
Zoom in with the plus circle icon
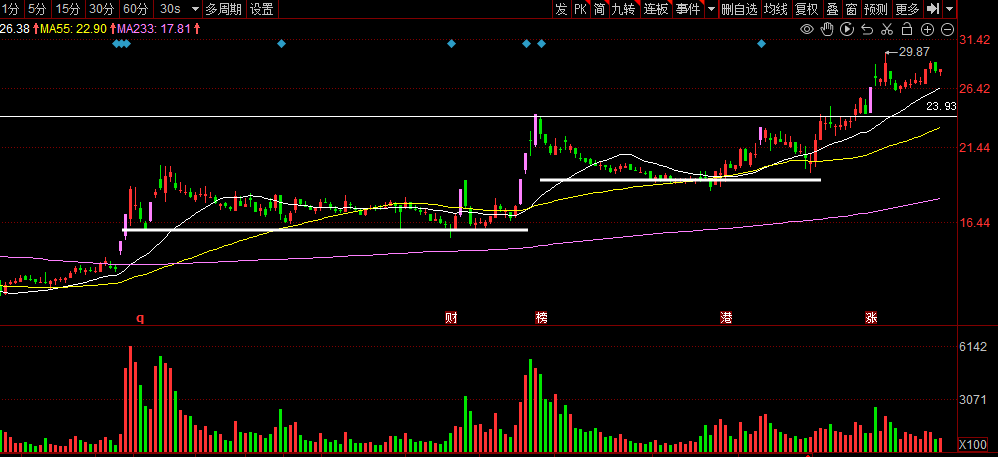click(x=927, y=29)
